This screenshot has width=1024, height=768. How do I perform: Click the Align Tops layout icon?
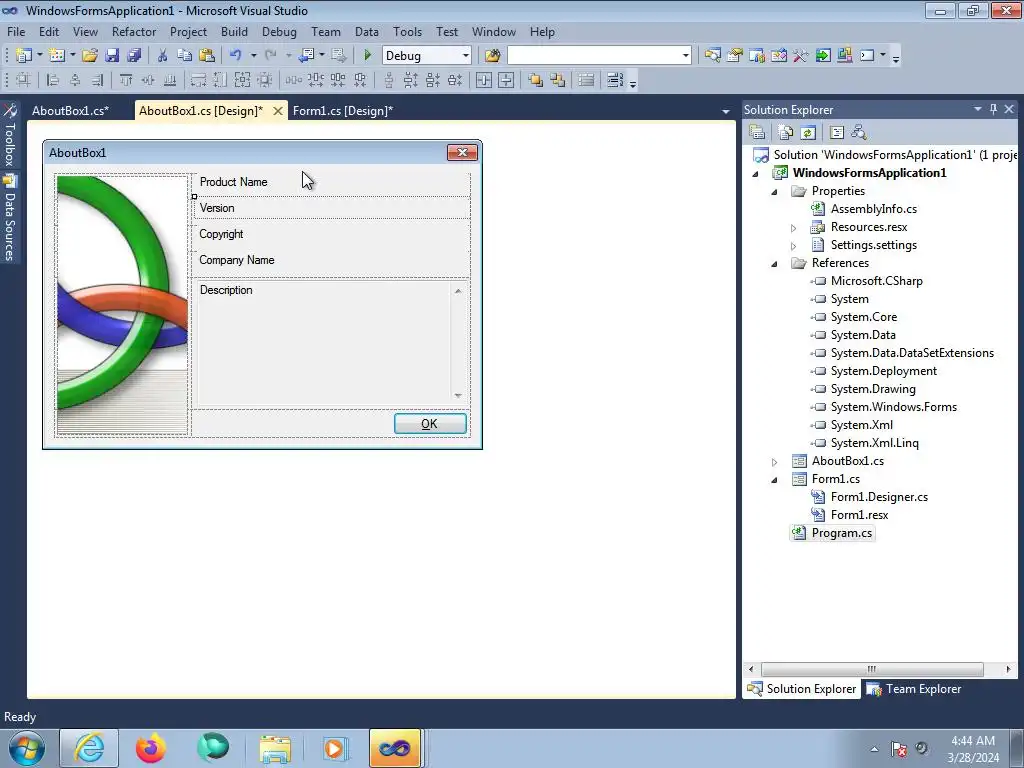coord(125,80)
